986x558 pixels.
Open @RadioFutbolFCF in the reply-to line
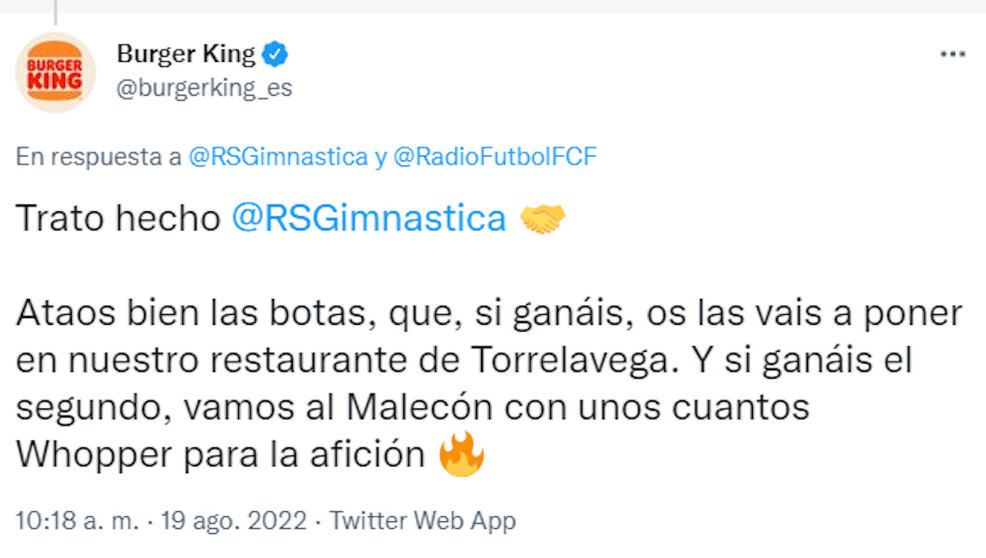point(495,157)
